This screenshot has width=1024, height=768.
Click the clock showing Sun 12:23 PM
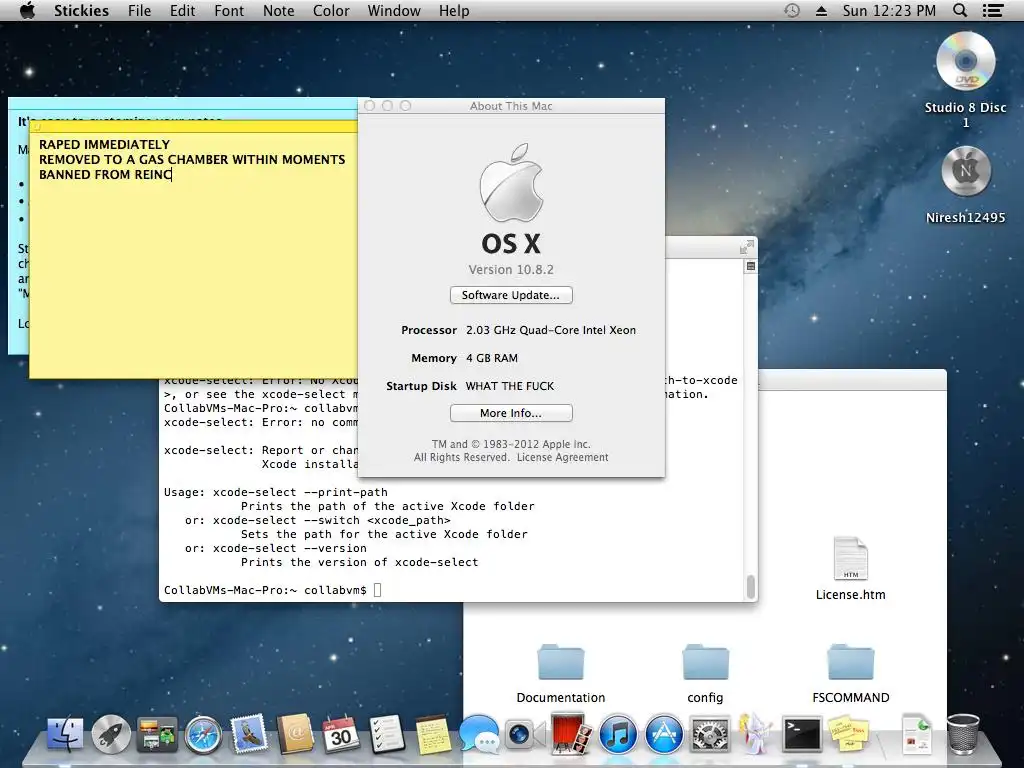(889, 10)
